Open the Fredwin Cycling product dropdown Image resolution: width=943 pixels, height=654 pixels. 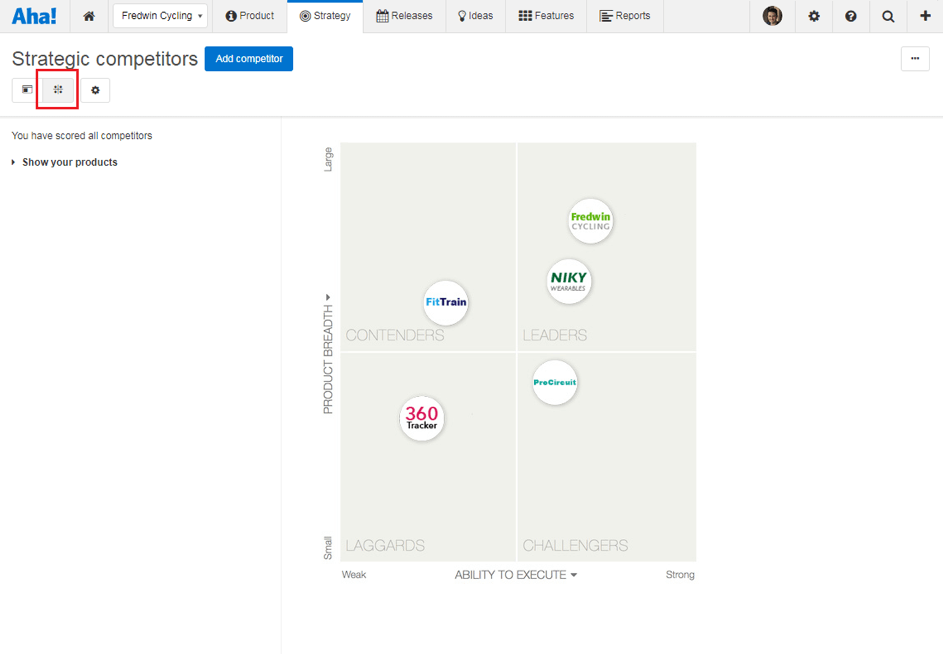[160, 16]
